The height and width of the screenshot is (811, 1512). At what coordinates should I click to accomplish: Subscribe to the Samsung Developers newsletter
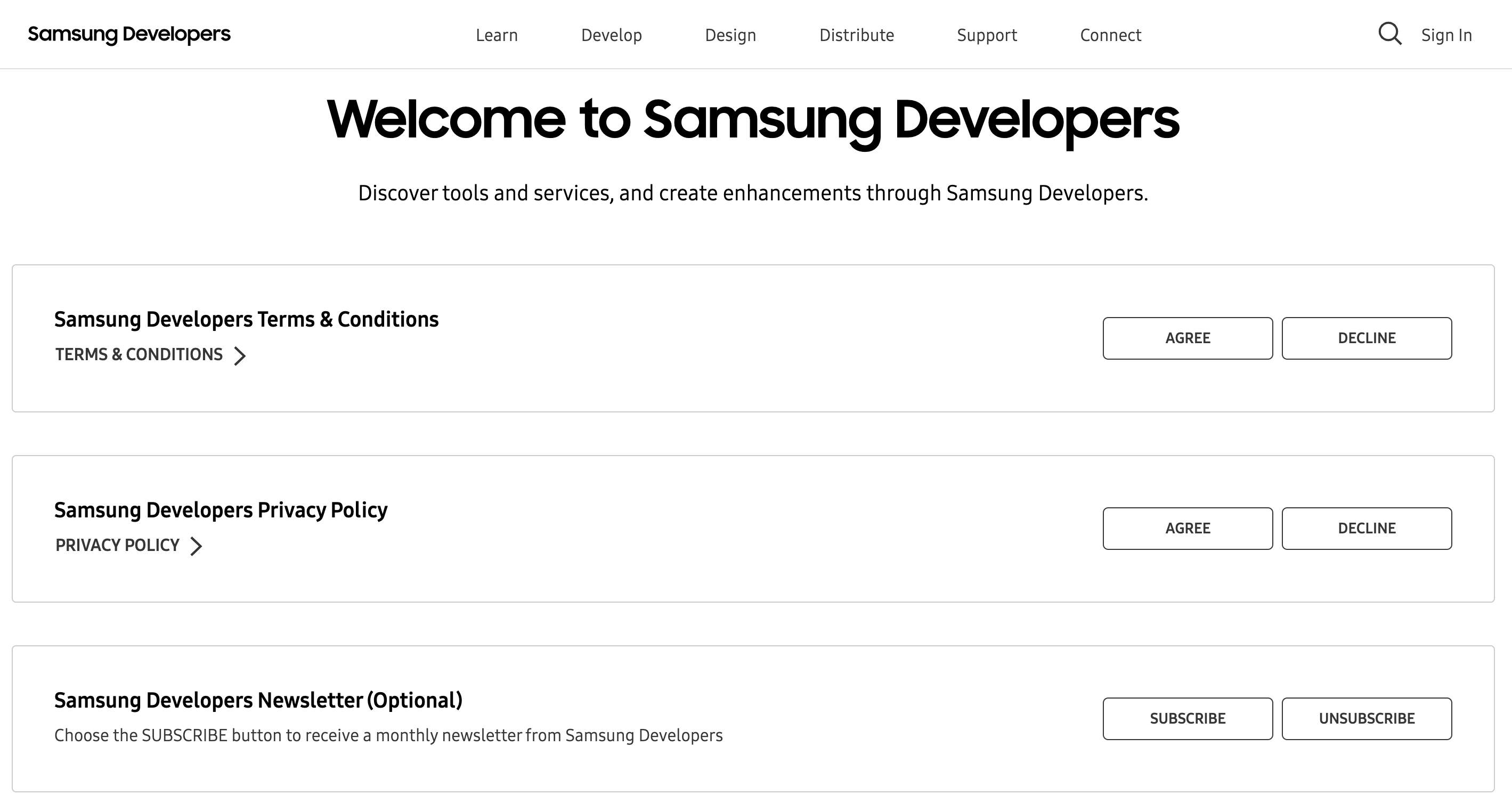point(1188,719)
